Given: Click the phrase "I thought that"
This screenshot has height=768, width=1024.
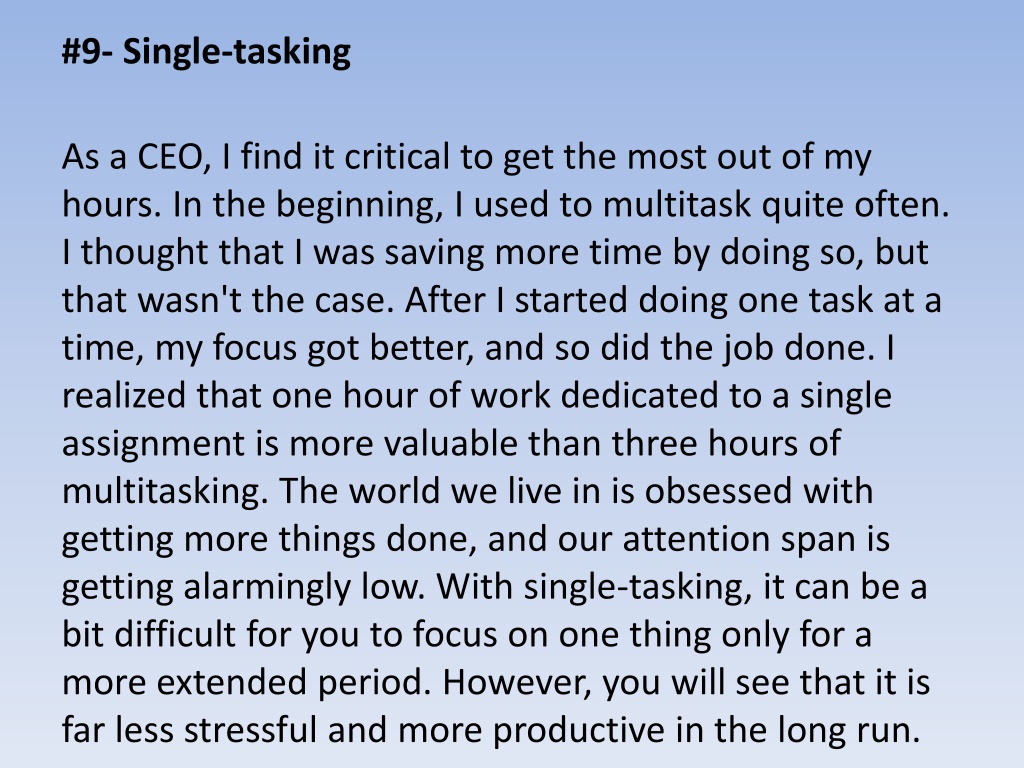Looking at the screenshot, I should pos(172,253).
